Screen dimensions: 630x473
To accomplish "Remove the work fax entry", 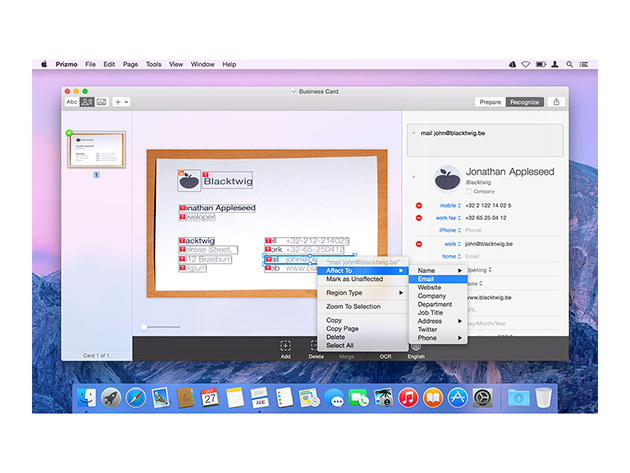I will 419,218.
